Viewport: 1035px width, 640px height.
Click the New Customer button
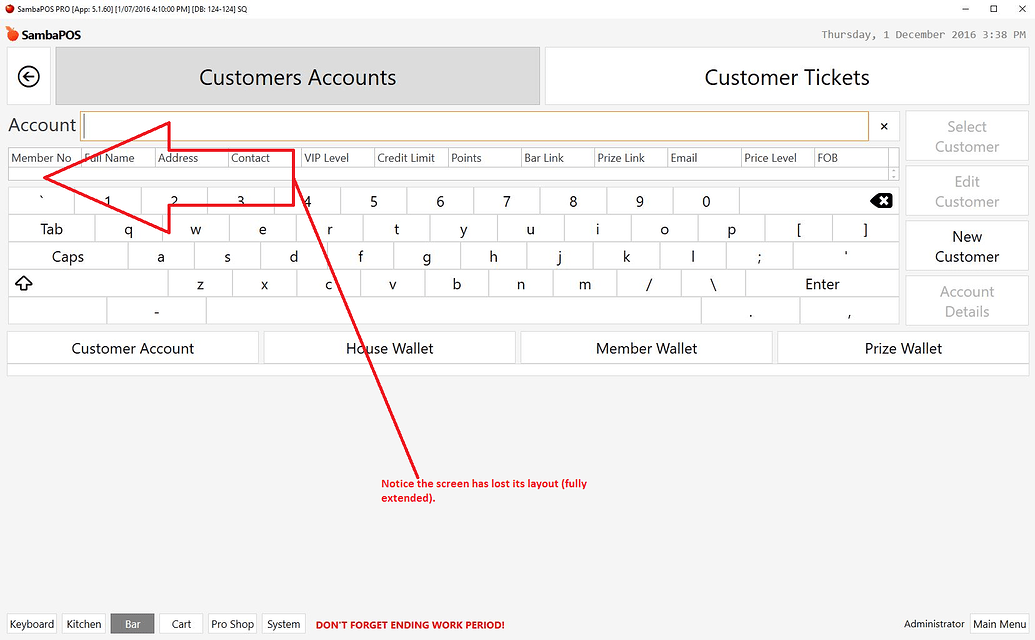[966, 246]
